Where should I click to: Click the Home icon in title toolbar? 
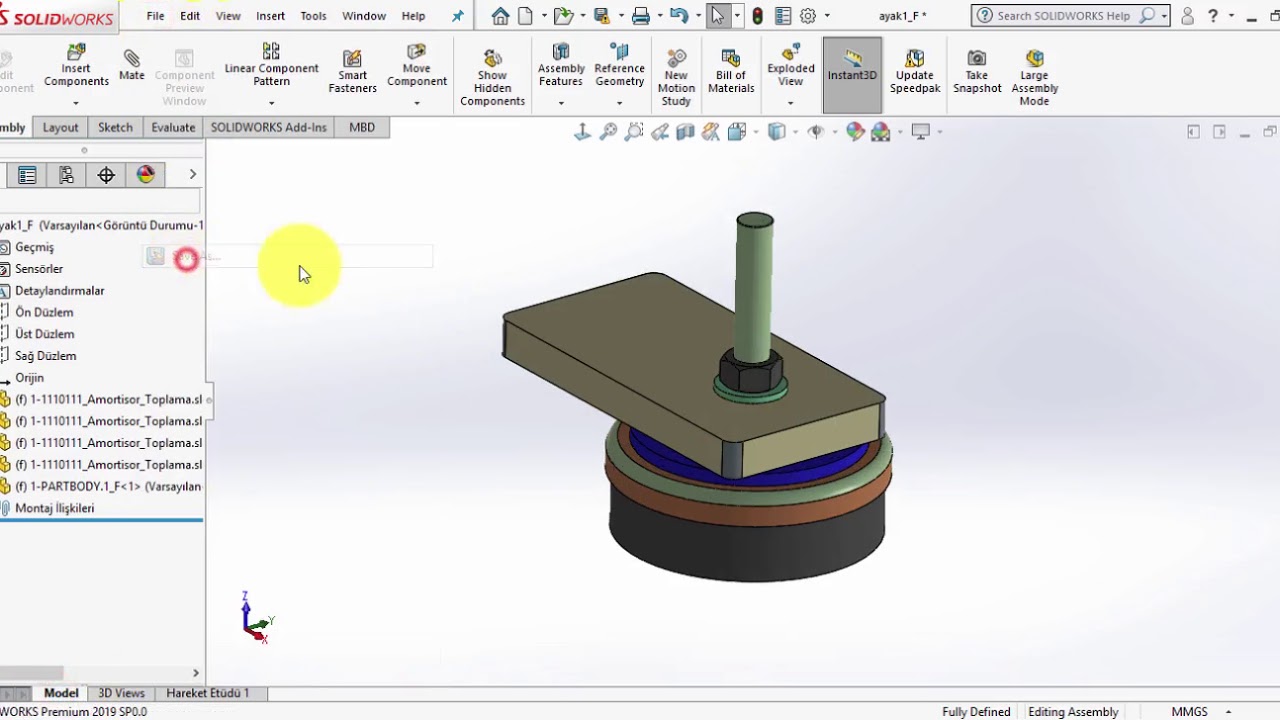click(500, 16)
